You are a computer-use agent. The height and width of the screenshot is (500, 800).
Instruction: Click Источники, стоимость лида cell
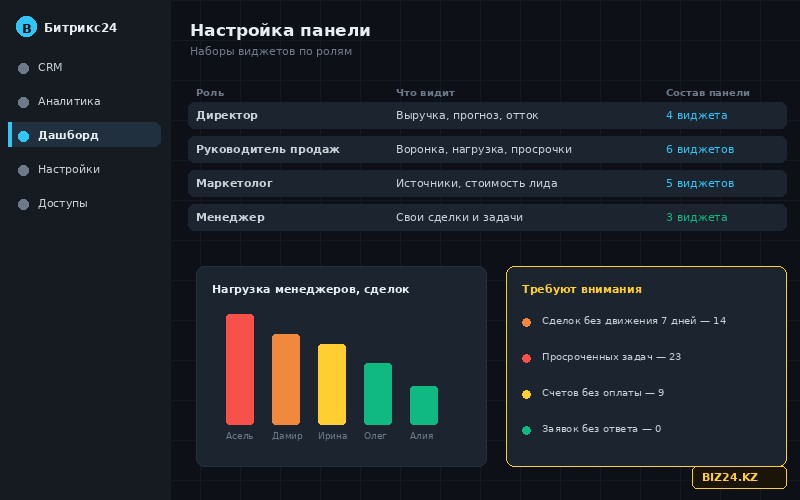click(477, 183)
